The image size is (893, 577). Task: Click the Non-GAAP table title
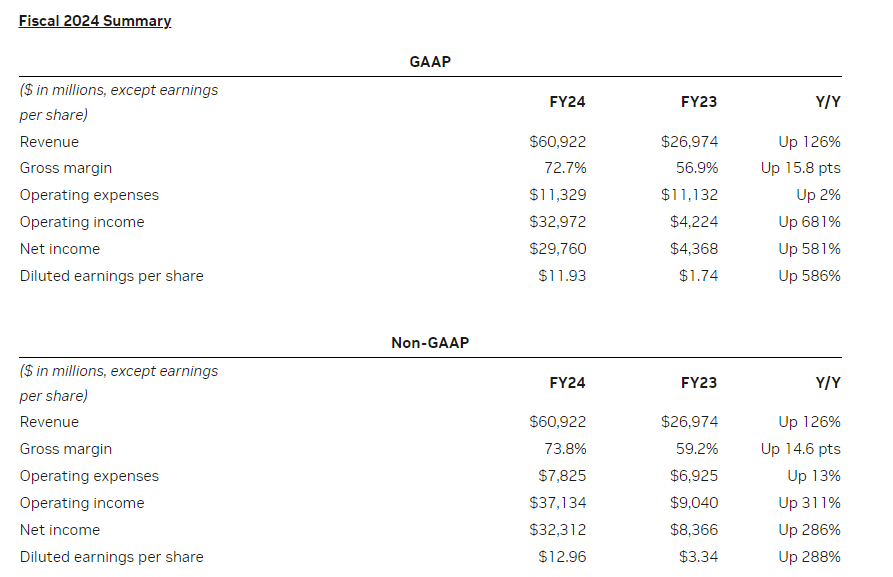coord(430,343)
